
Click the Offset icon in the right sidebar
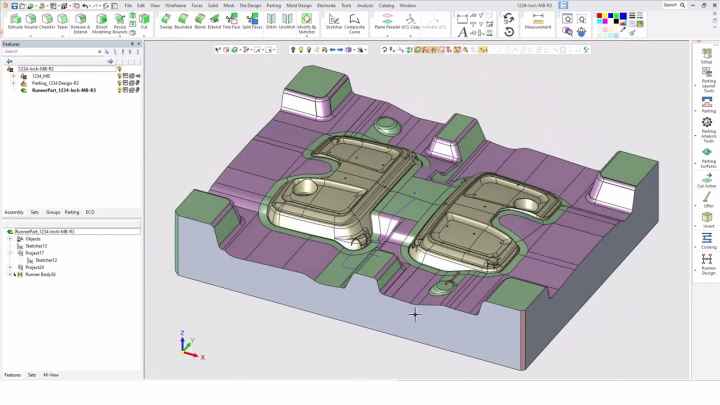coord(707,198)
